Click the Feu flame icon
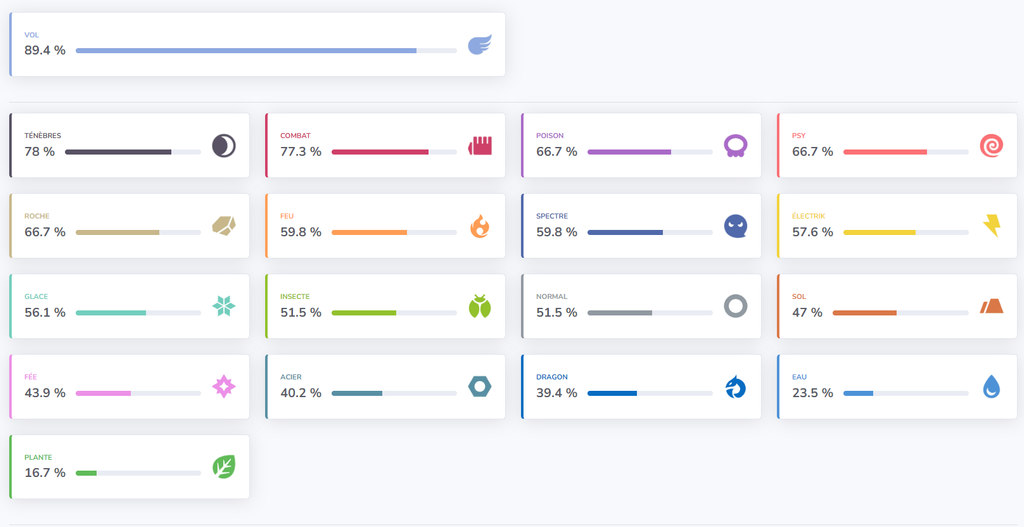Image resolution: width=1024 pixels, height=527 pixels. coord(479,226)
